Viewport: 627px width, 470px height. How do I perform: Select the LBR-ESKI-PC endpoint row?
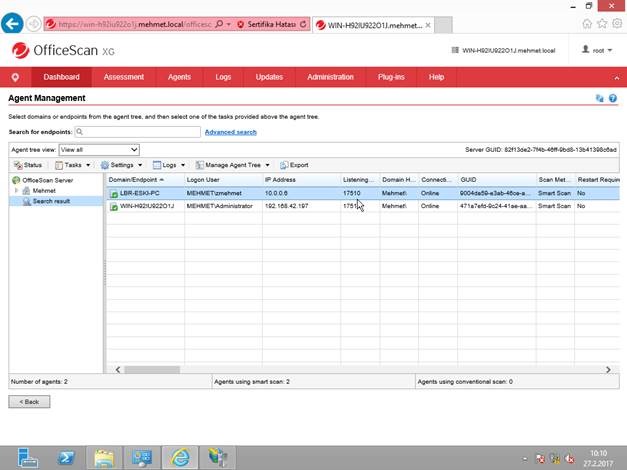[x=363, y=193]
